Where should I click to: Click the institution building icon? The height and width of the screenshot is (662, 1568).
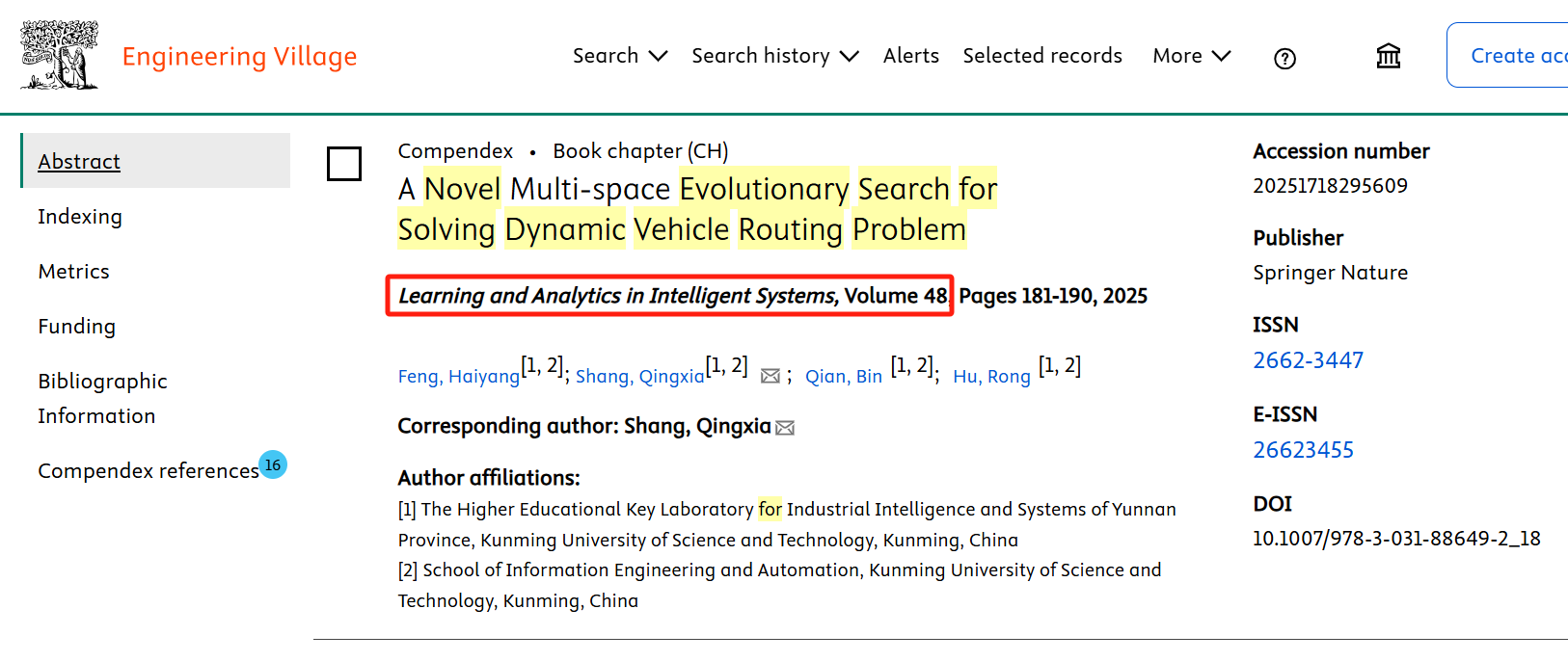[x=1388, y=56]
